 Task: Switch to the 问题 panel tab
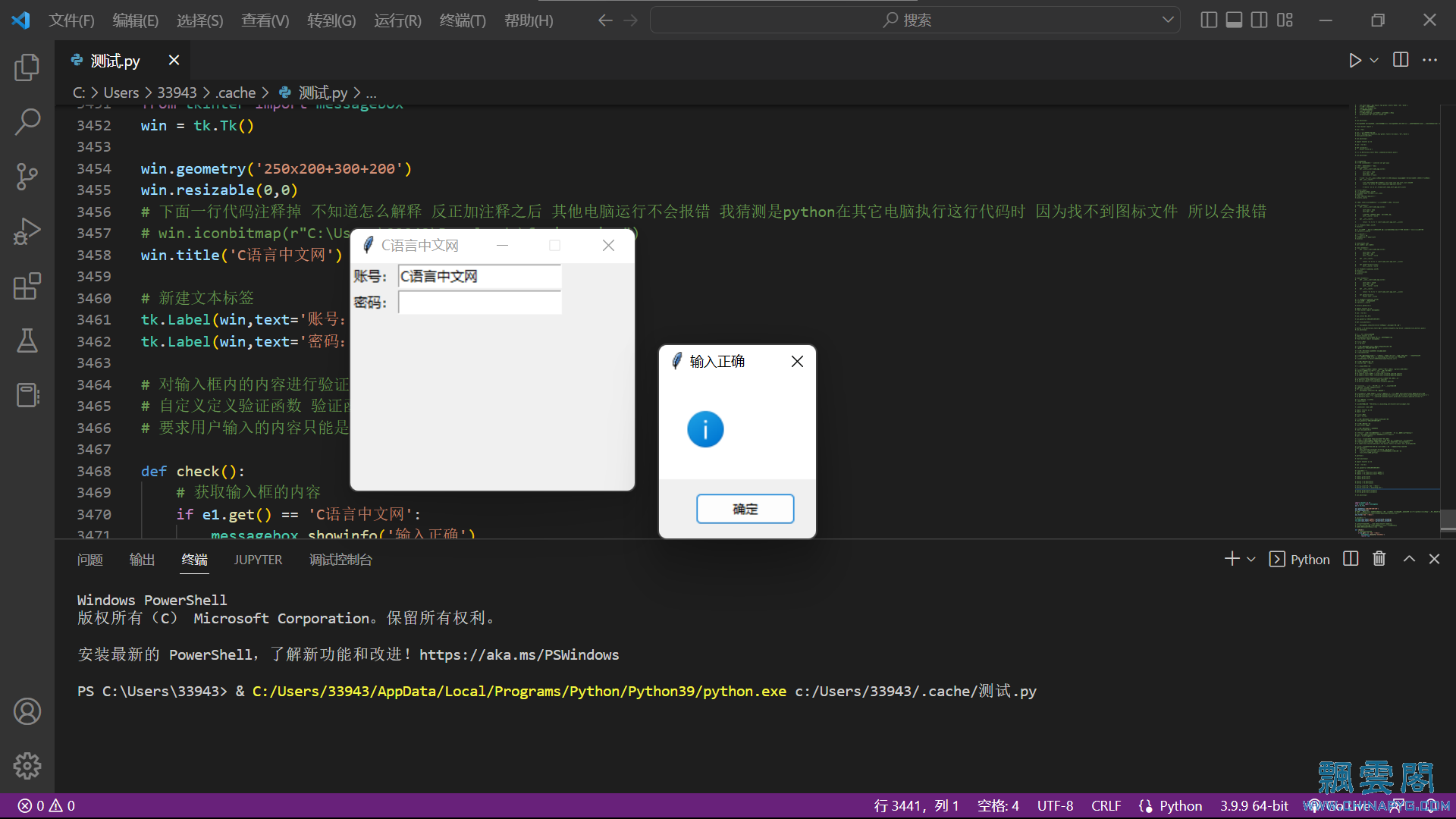point(89,560)
